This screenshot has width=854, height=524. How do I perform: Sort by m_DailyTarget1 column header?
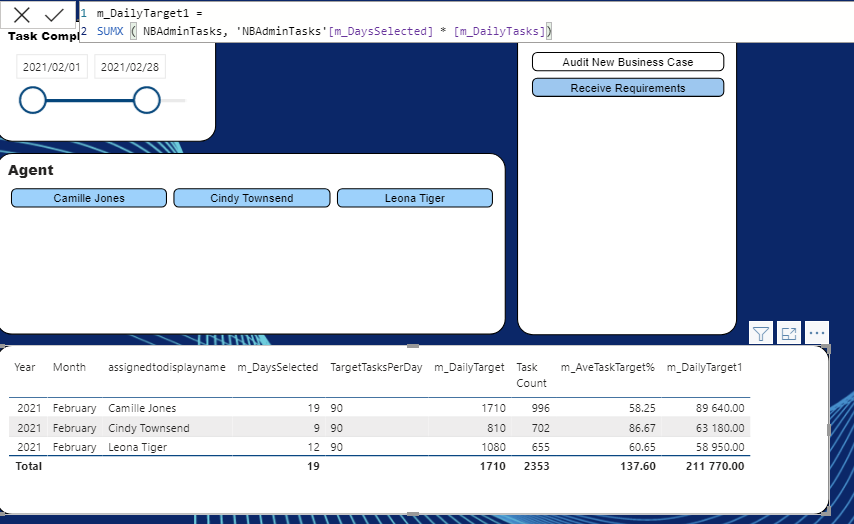pyautogui.click(x=704, y=368)
